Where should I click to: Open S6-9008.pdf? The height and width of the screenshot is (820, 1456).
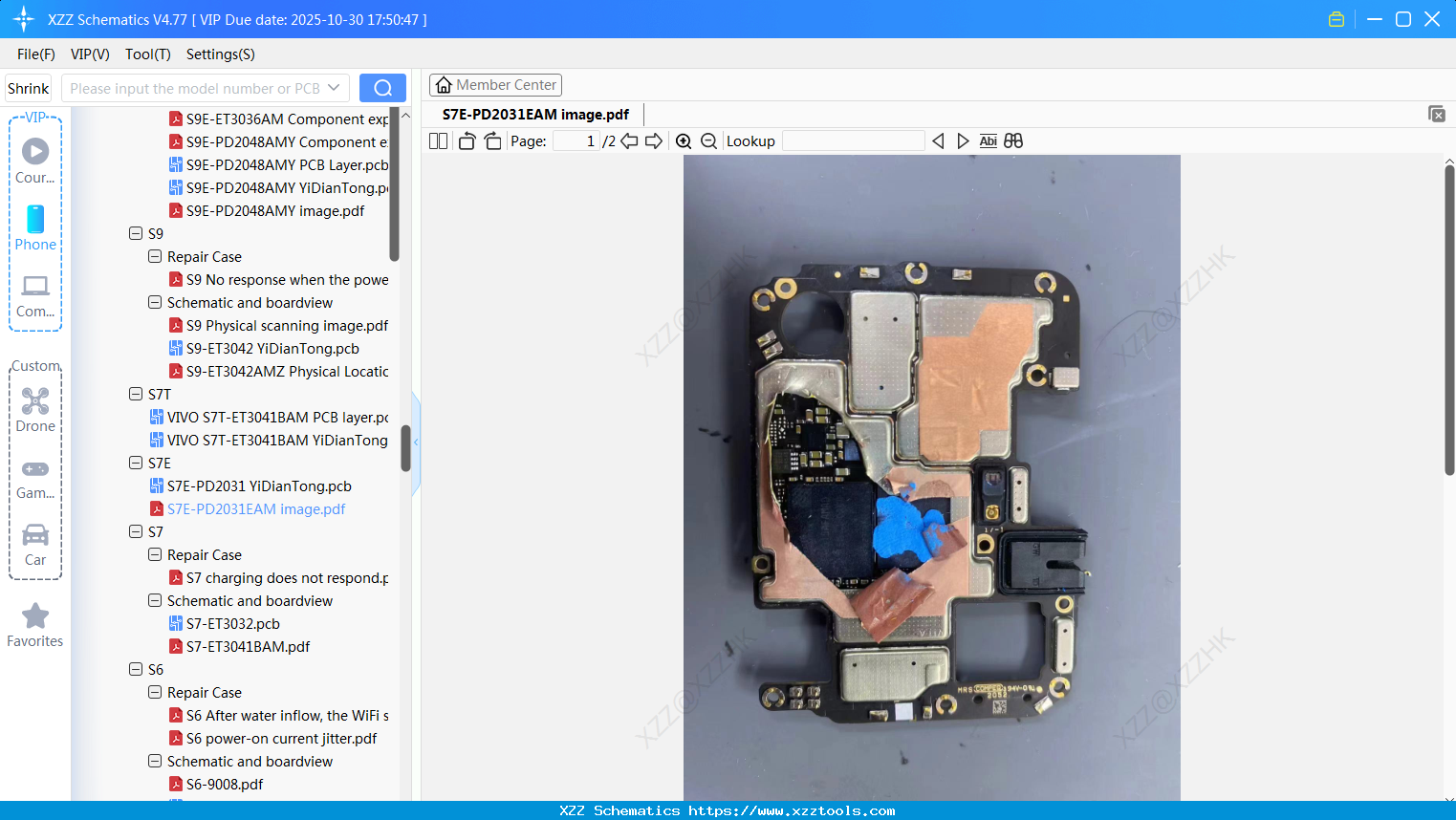point(216,784)
